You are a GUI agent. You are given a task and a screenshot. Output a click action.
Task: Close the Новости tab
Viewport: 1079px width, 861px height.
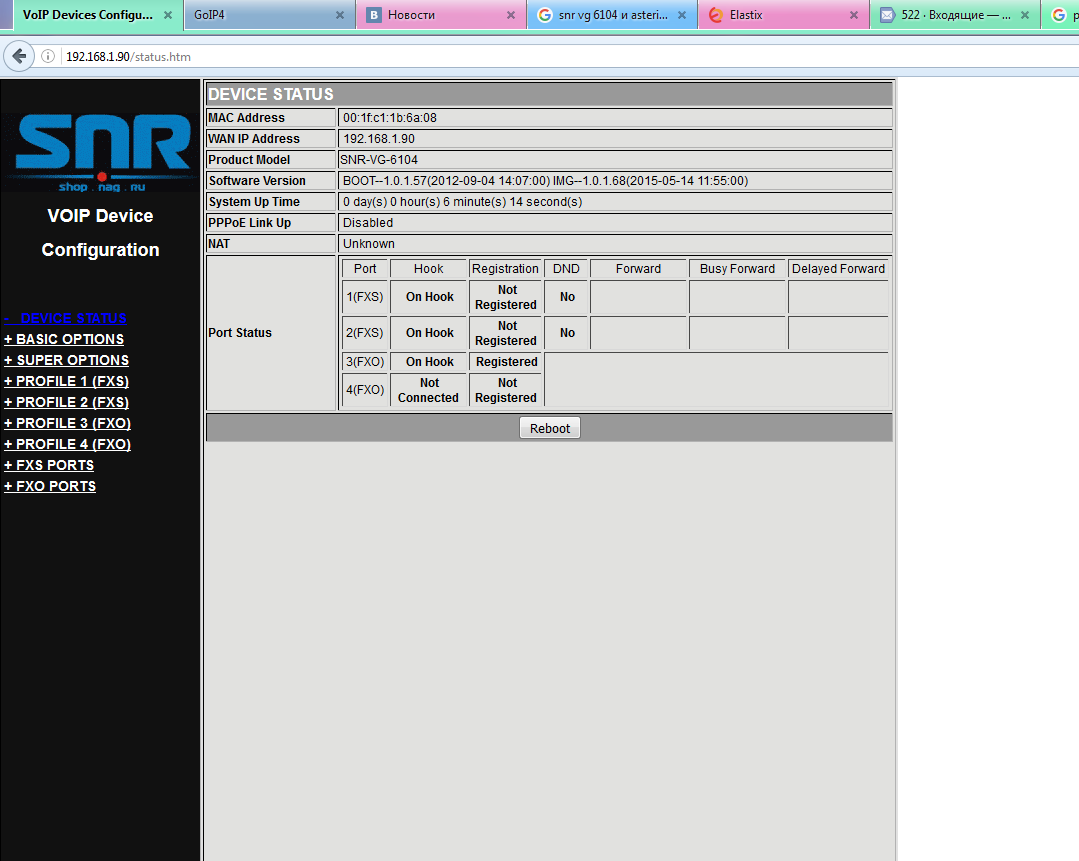tap(511, 15)
